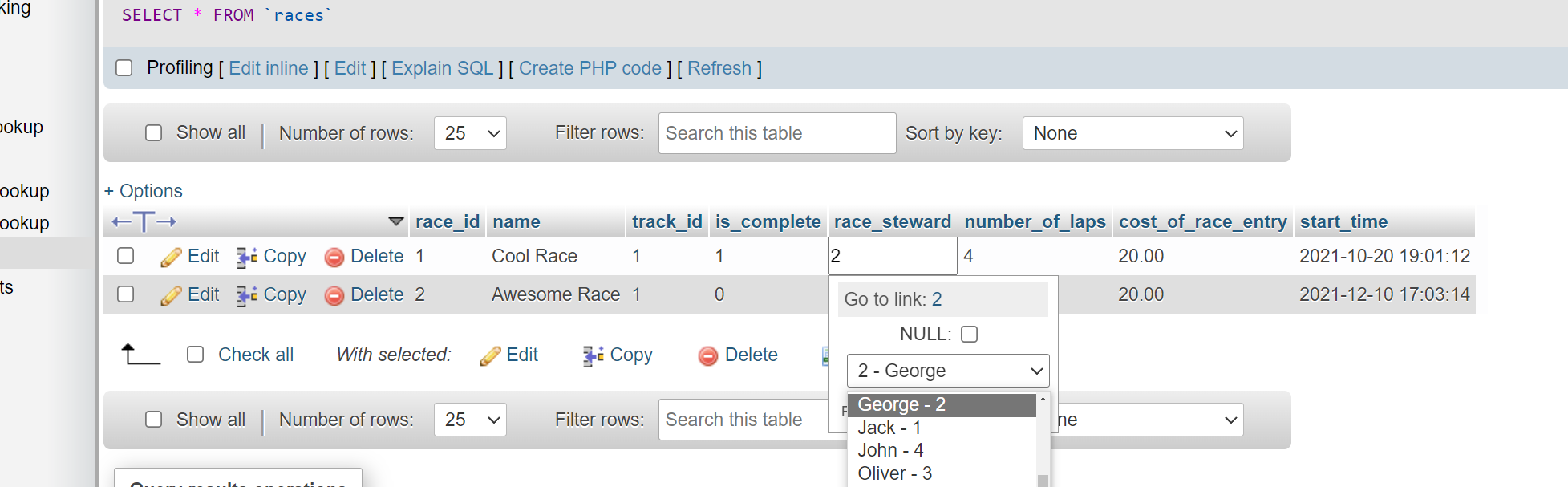Click the full texts toggle arrows icon

(x=144, y=221)
